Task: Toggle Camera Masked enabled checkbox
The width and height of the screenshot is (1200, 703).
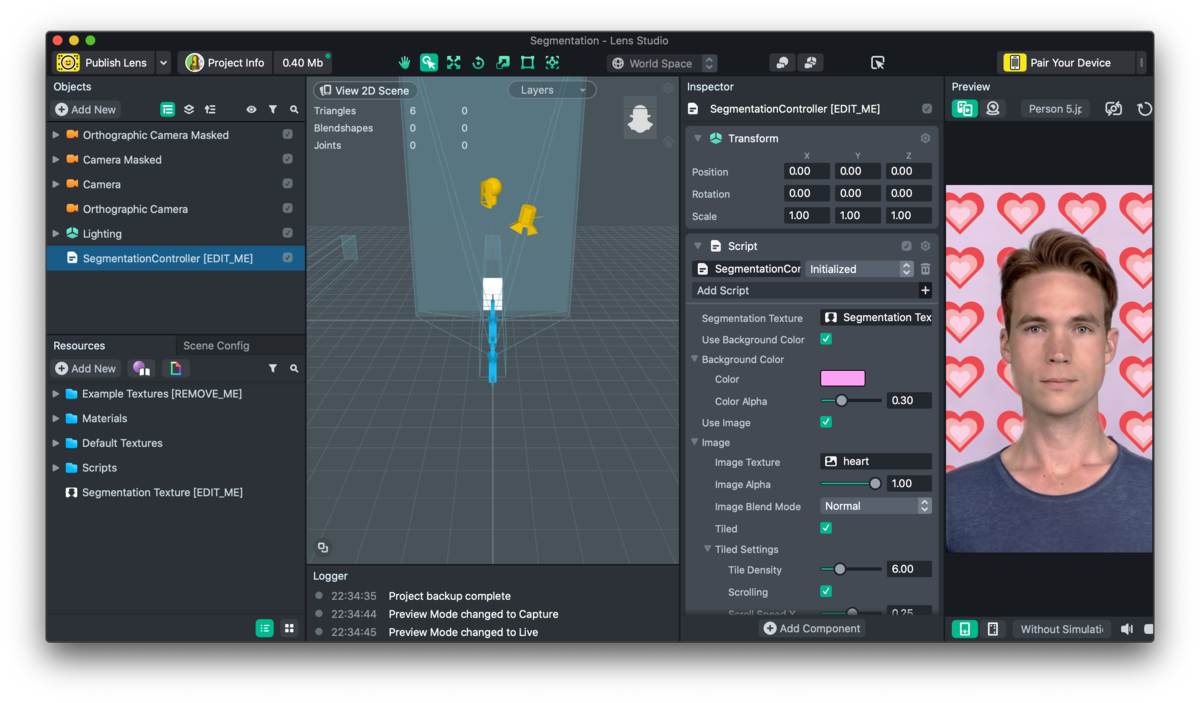Action: [x=287, y=160]
